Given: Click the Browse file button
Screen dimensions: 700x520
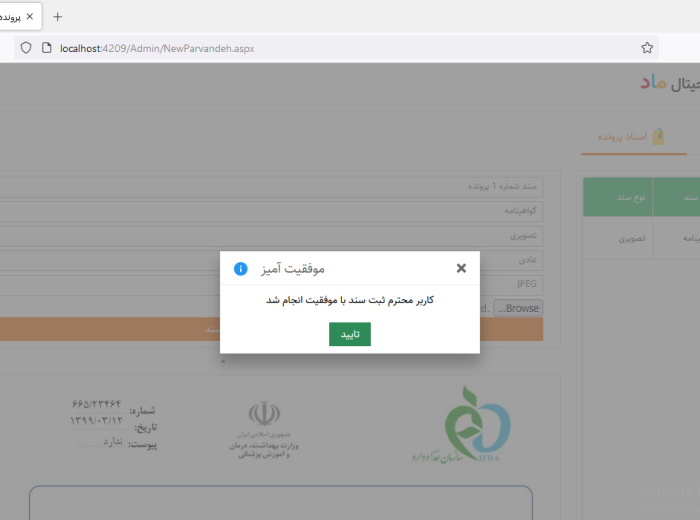Looking at the screenshot, I should (517, 308).
